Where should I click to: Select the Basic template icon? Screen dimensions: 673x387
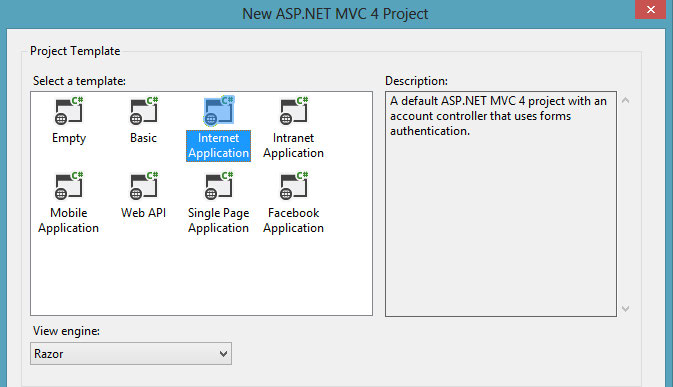click(144, 110)
